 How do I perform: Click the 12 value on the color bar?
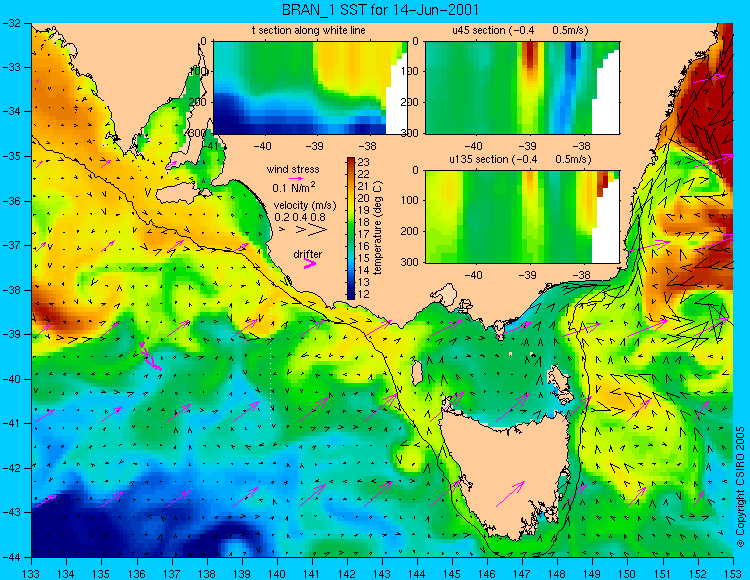click(364, 294)
